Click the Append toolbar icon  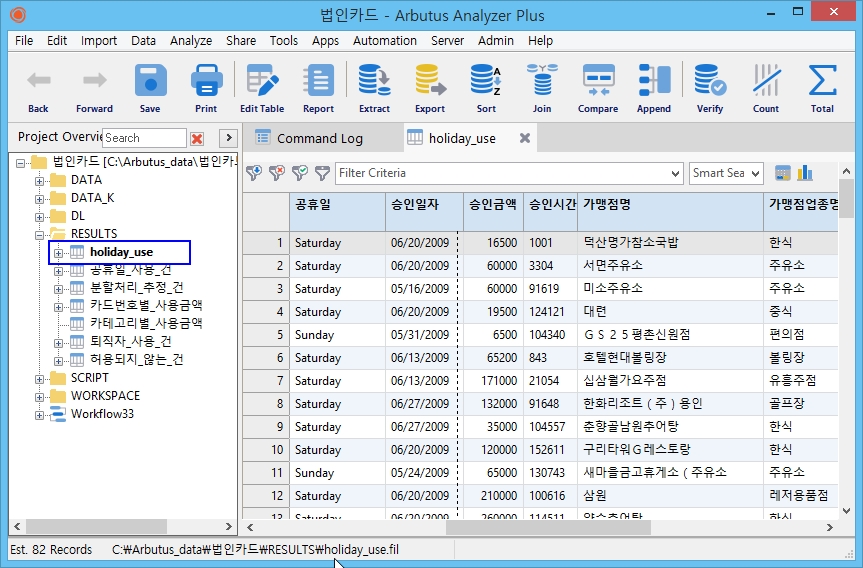(x=654, y=81)
